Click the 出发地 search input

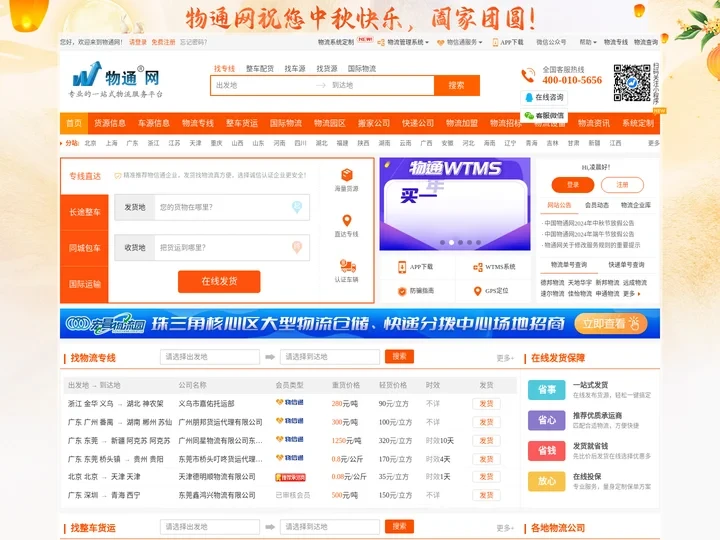262,85
